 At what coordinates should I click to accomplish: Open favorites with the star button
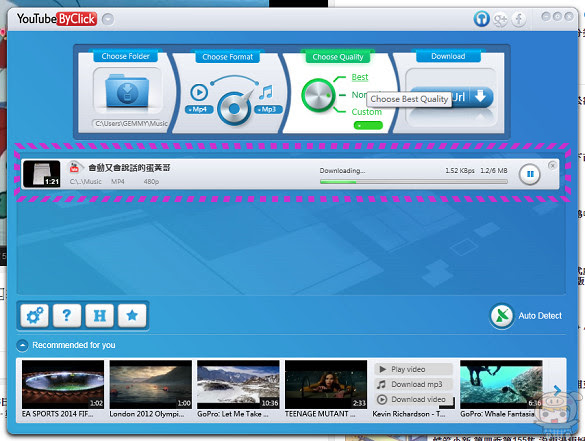(x=132, y=316)
